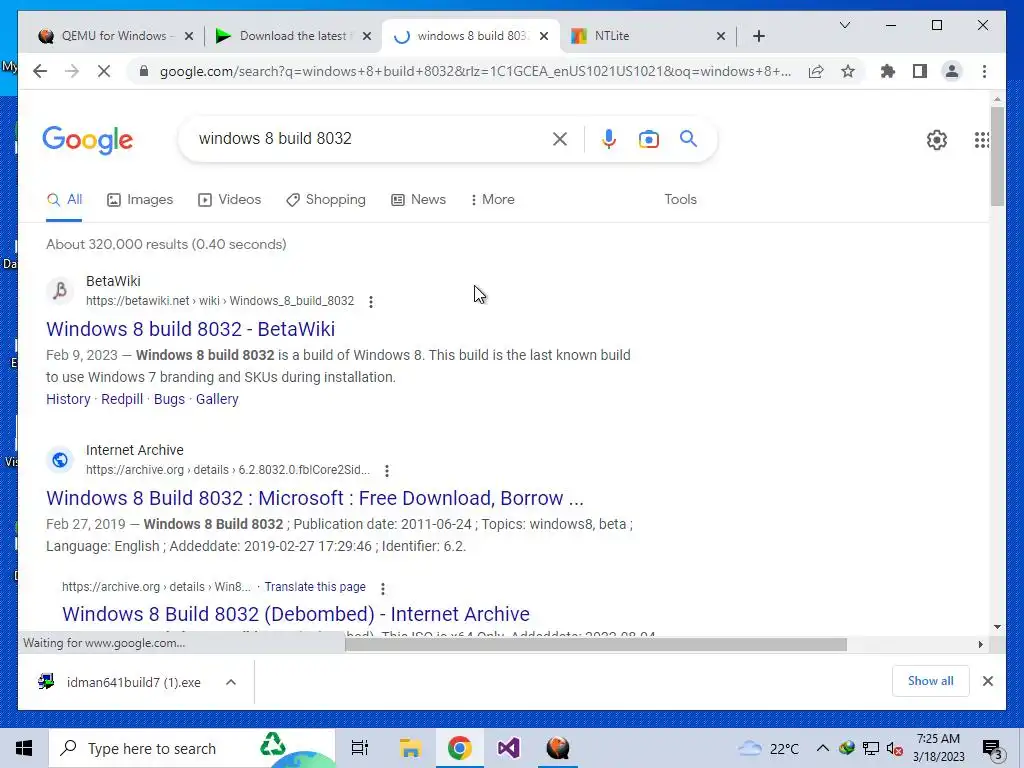
Task: Open the BetaWiki History sublink
Action: coord(68,399)
